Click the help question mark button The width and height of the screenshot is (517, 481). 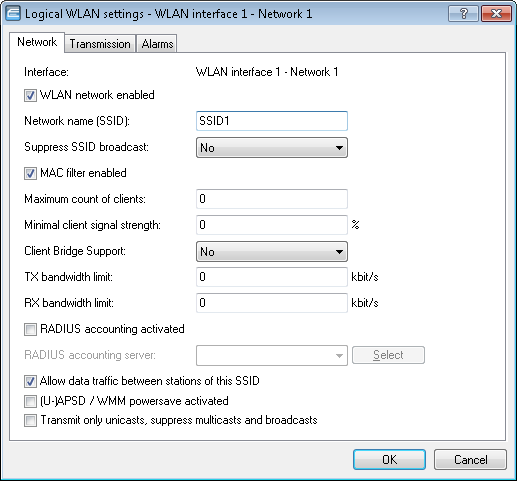click(x=463, y=14)
